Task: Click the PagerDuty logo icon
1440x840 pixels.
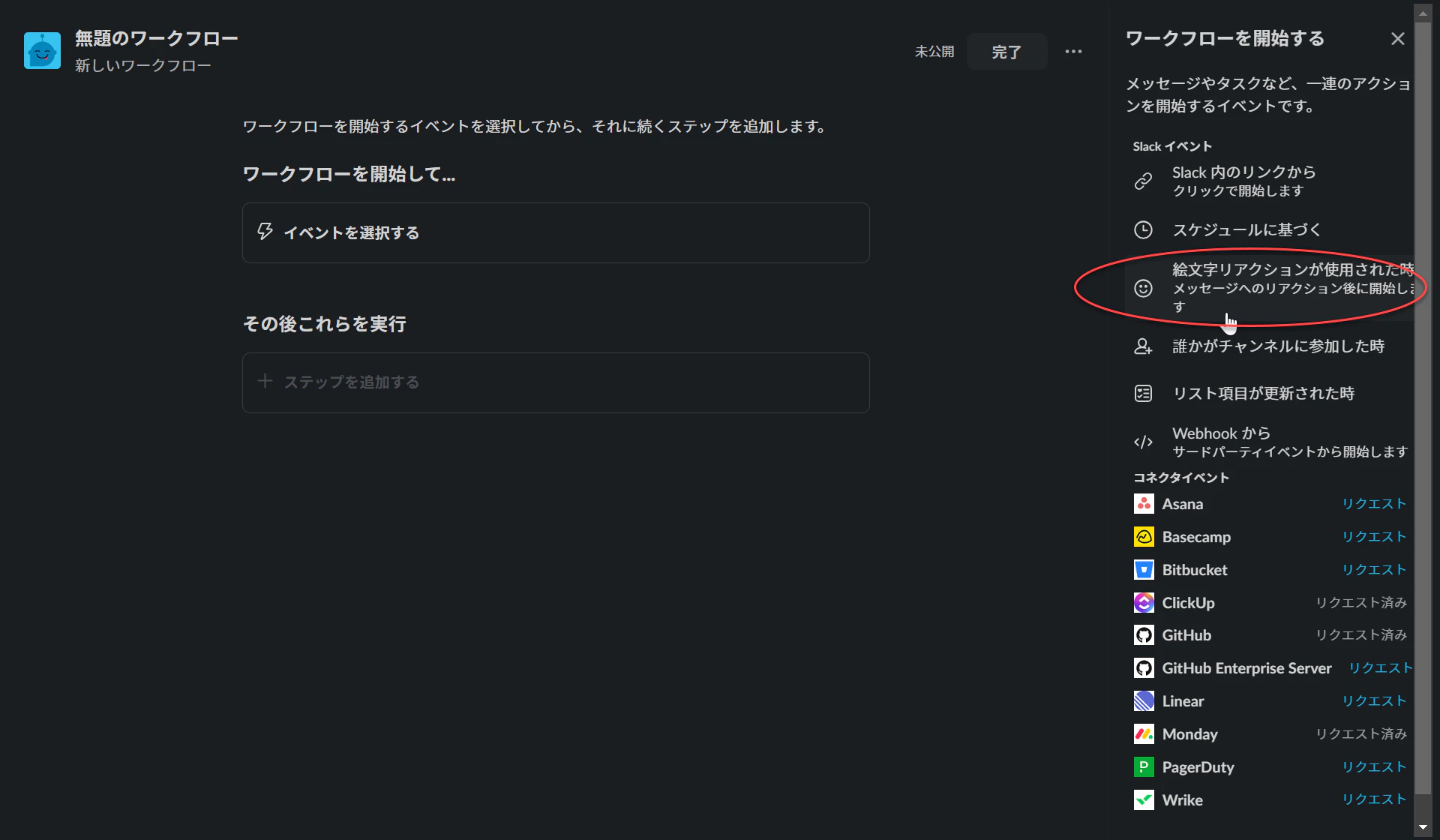Action: click(1144, 767)
